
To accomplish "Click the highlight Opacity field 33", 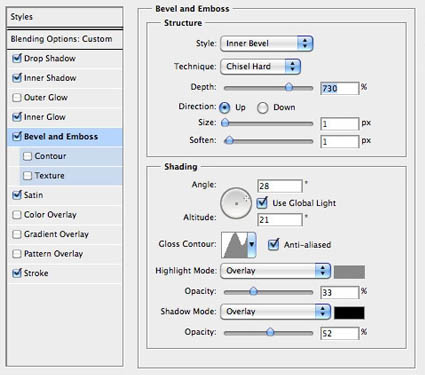I will point(340,292).
